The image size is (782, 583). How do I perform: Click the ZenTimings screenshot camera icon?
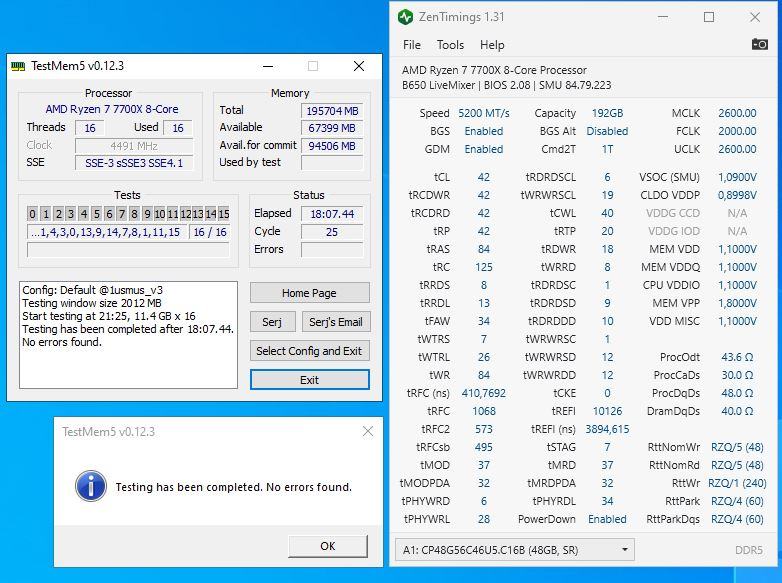[759, 44]
